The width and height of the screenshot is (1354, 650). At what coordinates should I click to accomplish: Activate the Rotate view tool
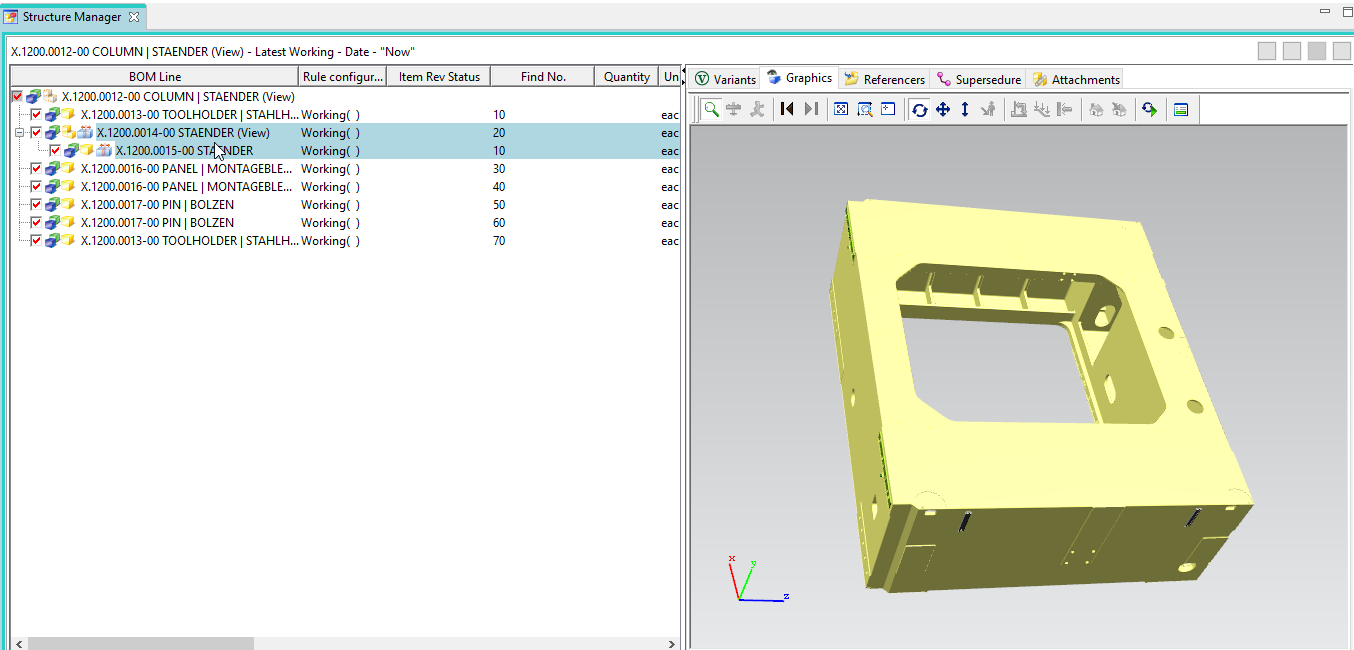(919, 110)
